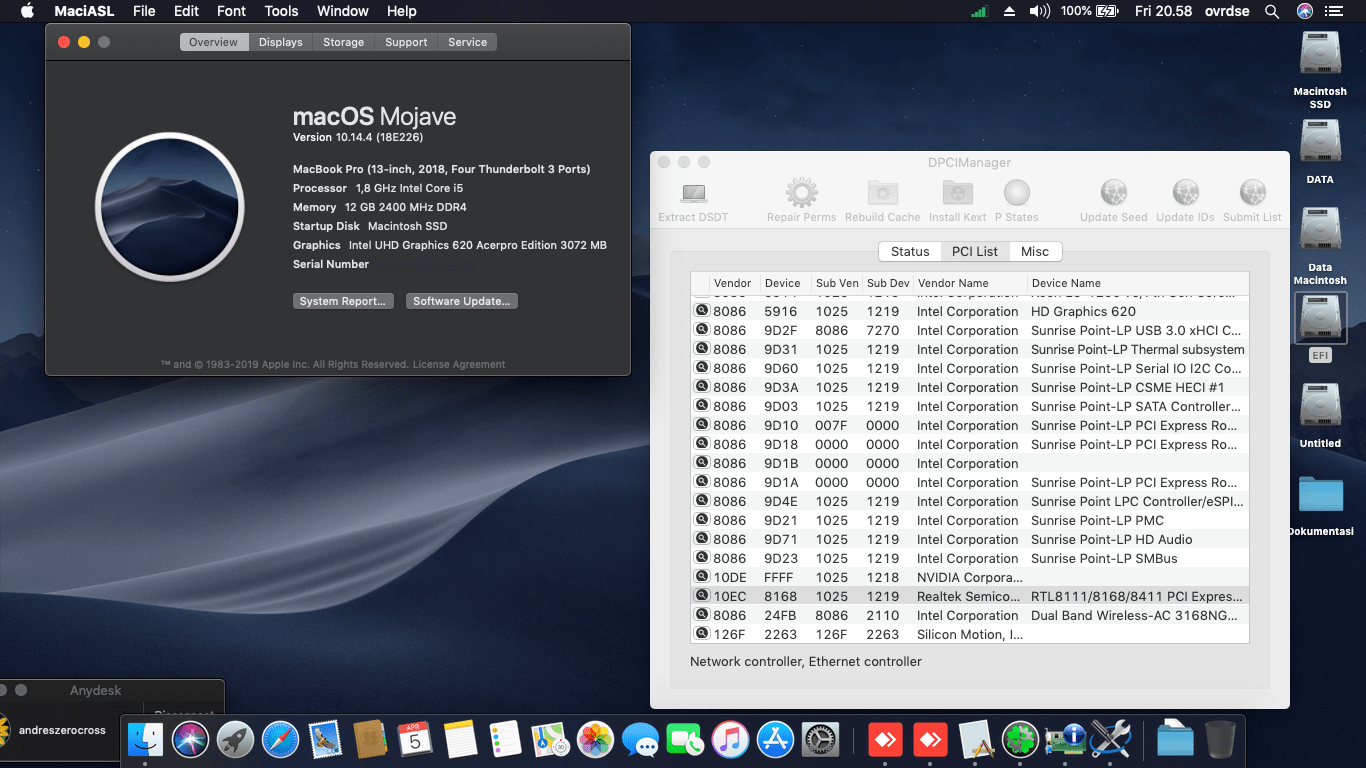Image resolution: width=1366 pixels, height=768 pixels.
Task: Open Launchpad from the Dock
Action: click(x=235, y=740)
